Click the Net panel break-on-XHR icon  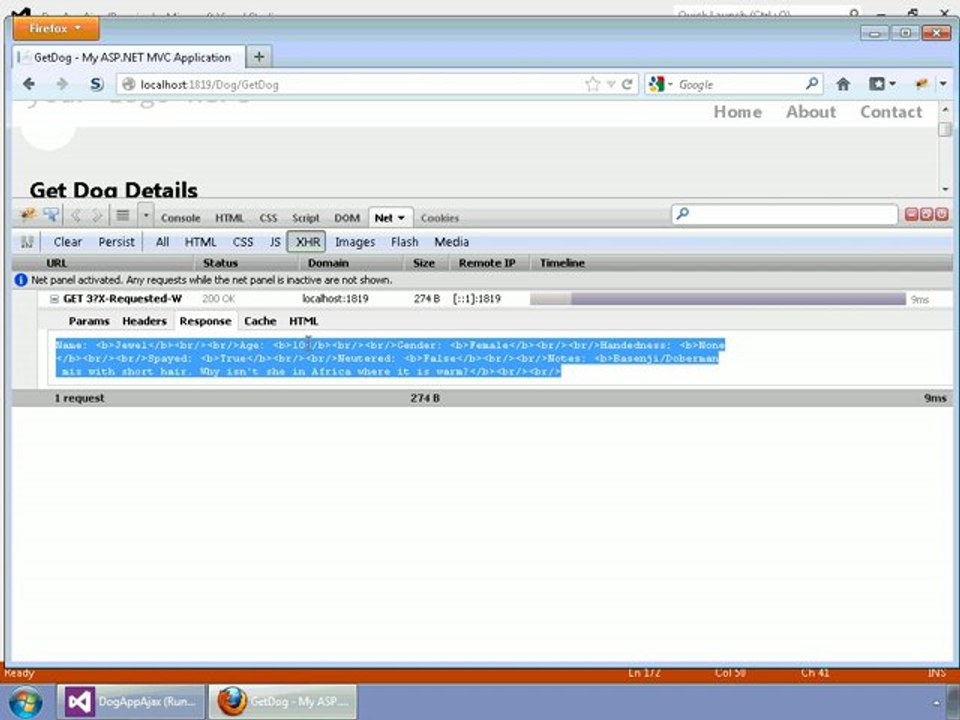[27, 242]
